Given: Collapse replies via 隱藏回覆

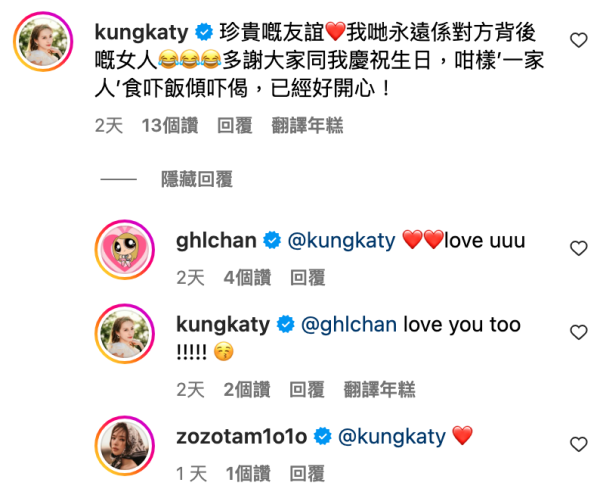Looking at the screenshot, I should (197, 179).
